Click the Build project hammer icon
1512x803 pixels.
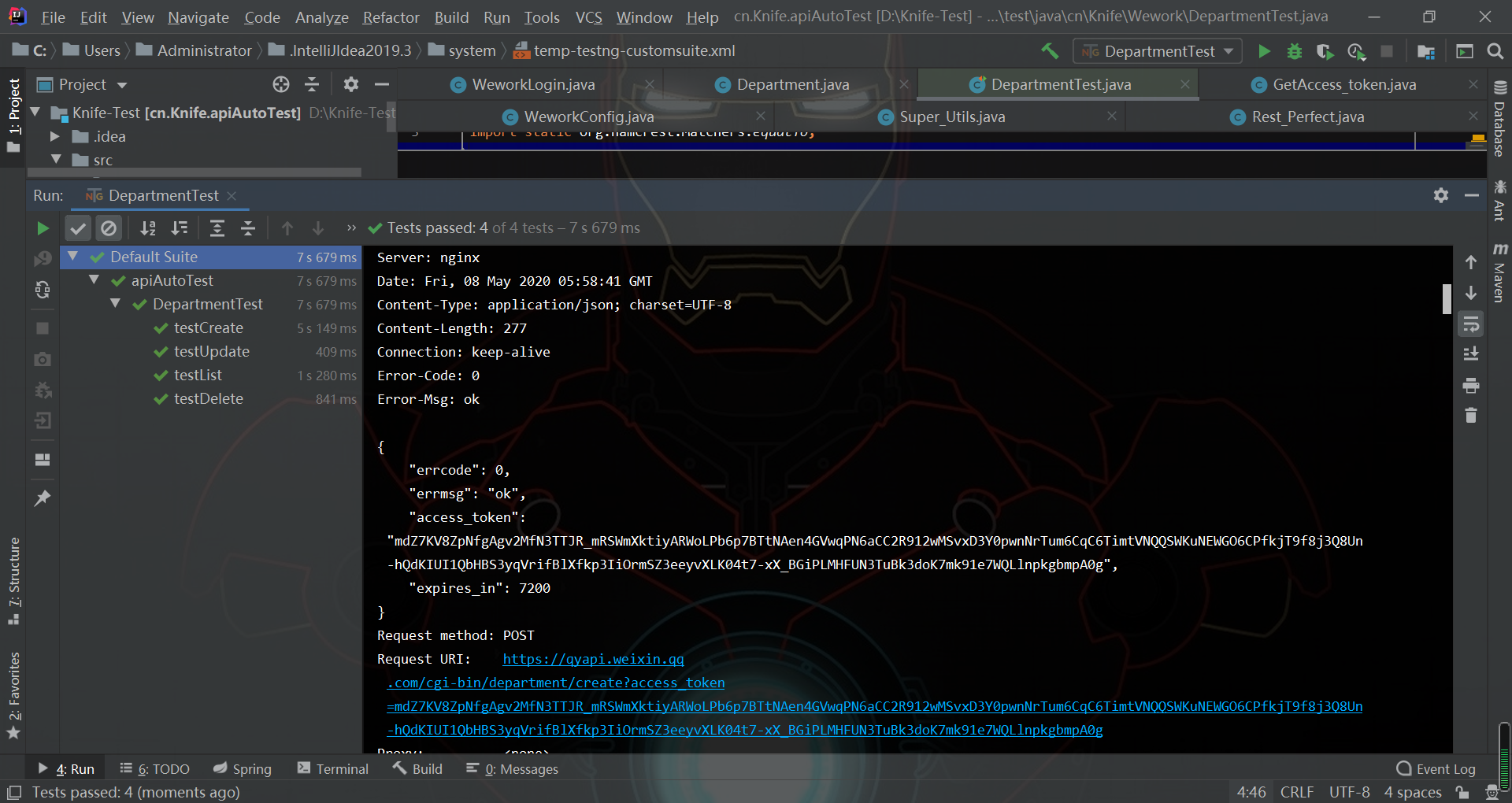[x=1049, y=51]
